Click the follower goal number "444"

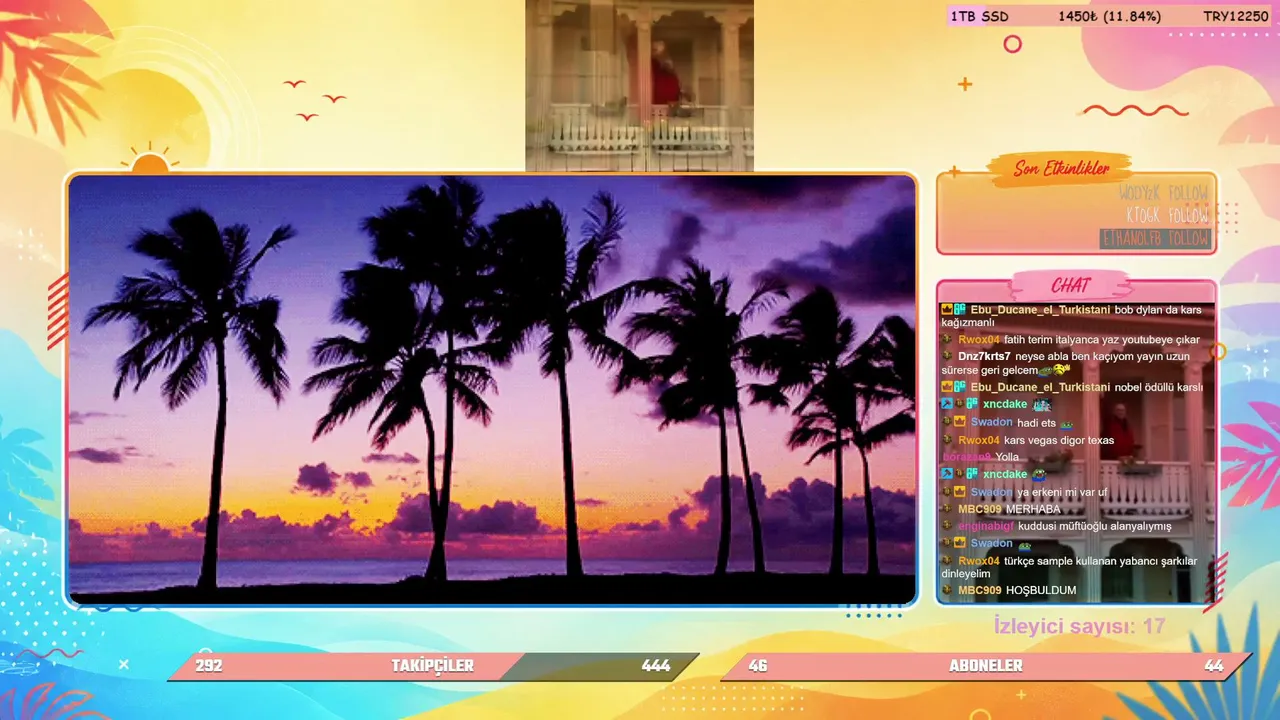pos(656,666)
